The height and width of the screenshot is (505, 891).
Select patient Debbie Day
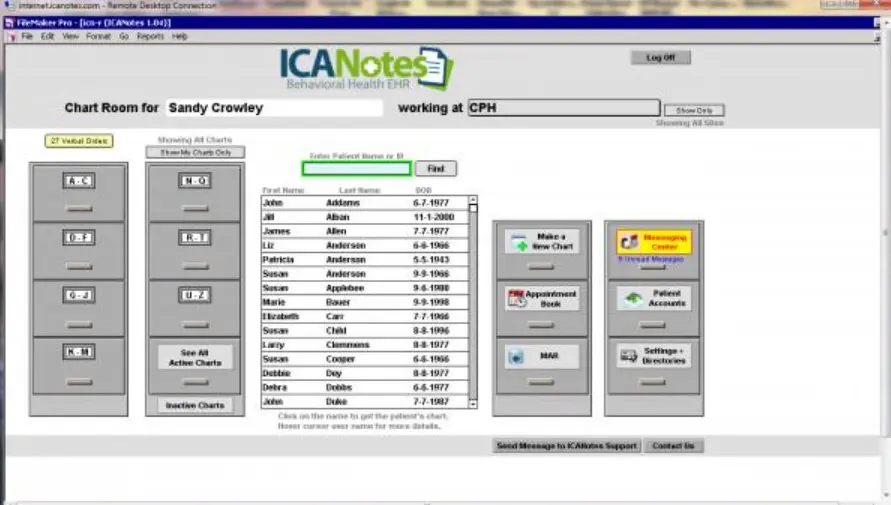tap(365, 373)
